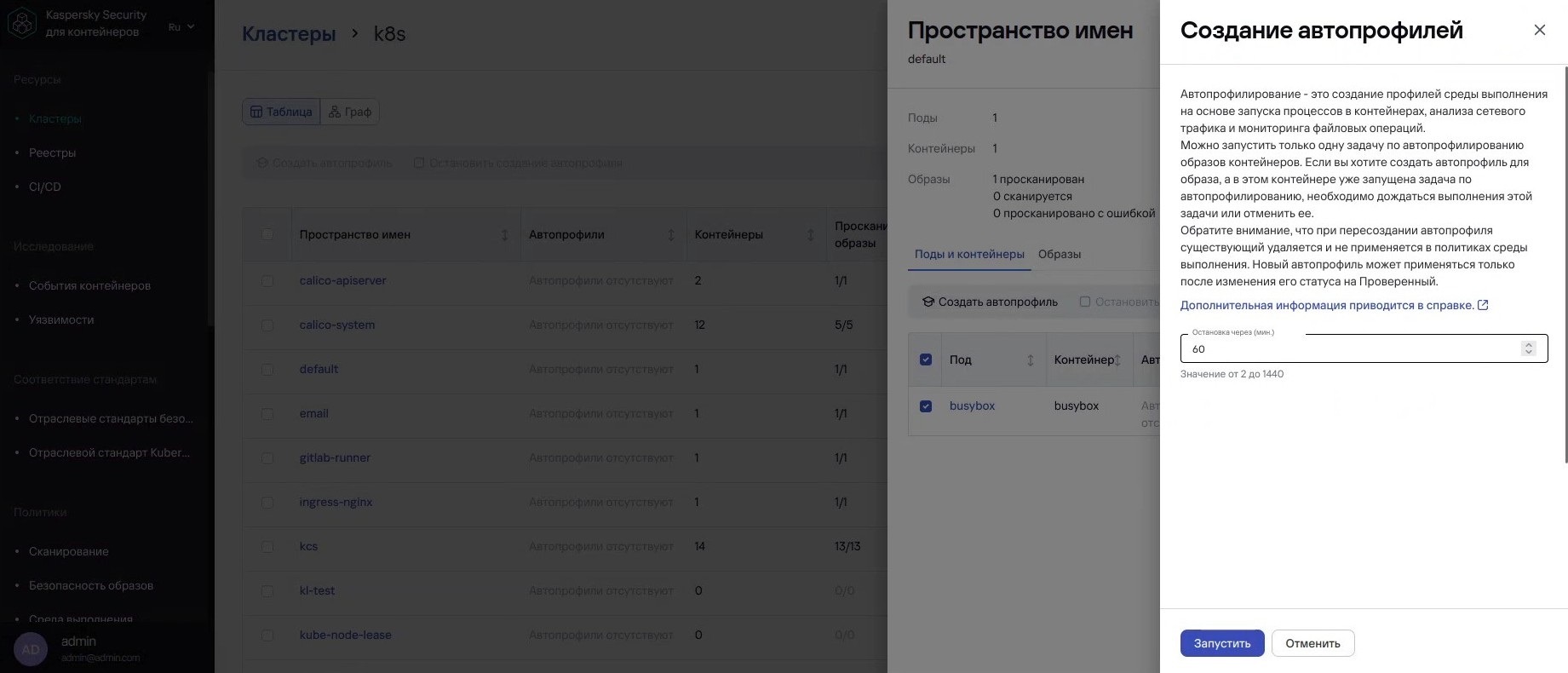Viewport: 1568px width, 673px height.
Task: Click the Отменить button
Action: click(1312, 643)
